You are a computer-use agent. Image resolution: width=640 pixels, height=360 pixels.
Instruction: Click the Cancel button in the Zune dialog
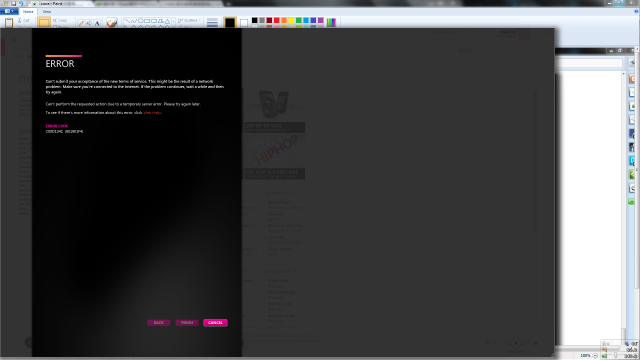[215, 323]
